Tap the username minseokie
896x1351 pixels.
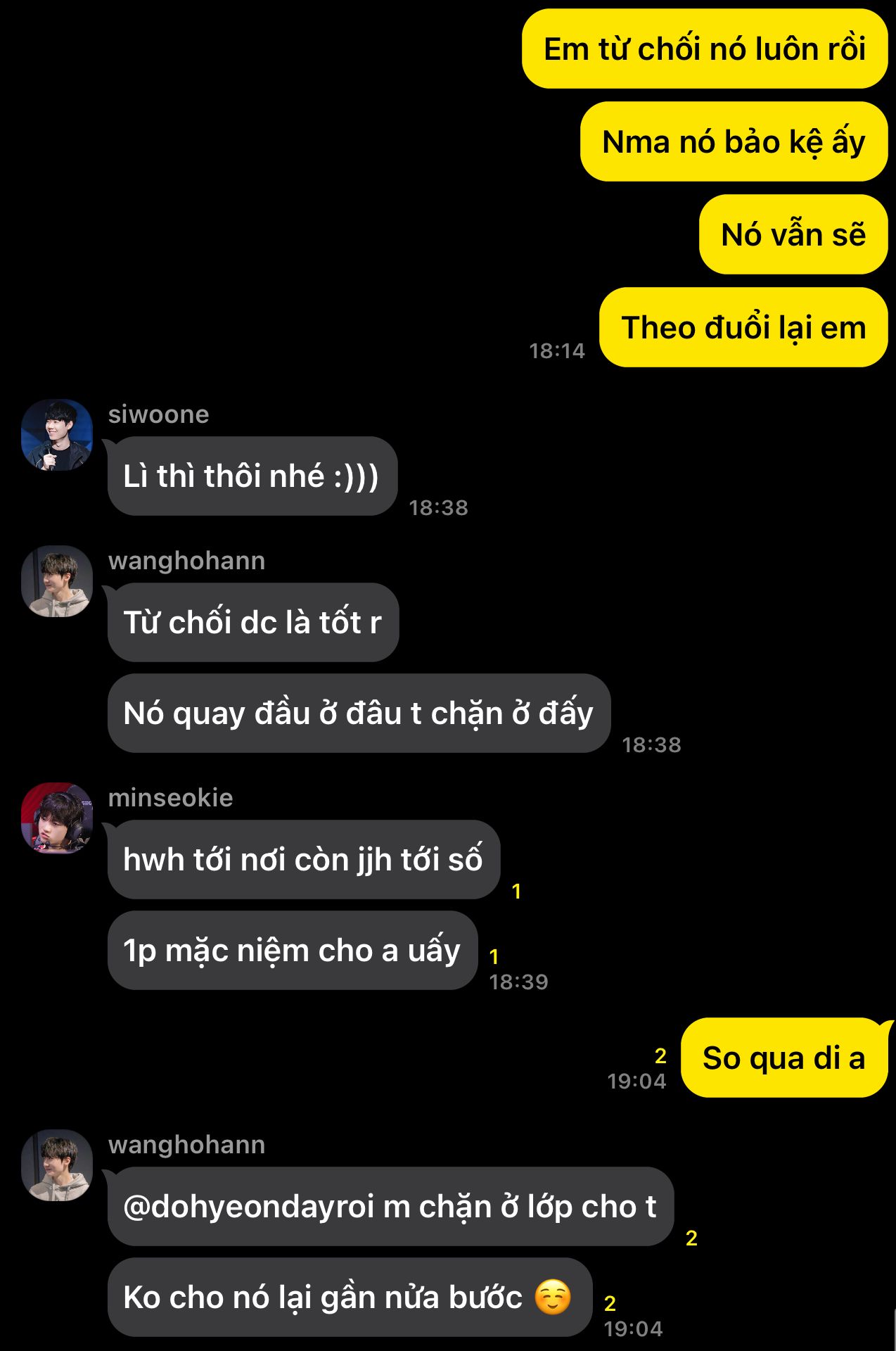coord(170,797)
